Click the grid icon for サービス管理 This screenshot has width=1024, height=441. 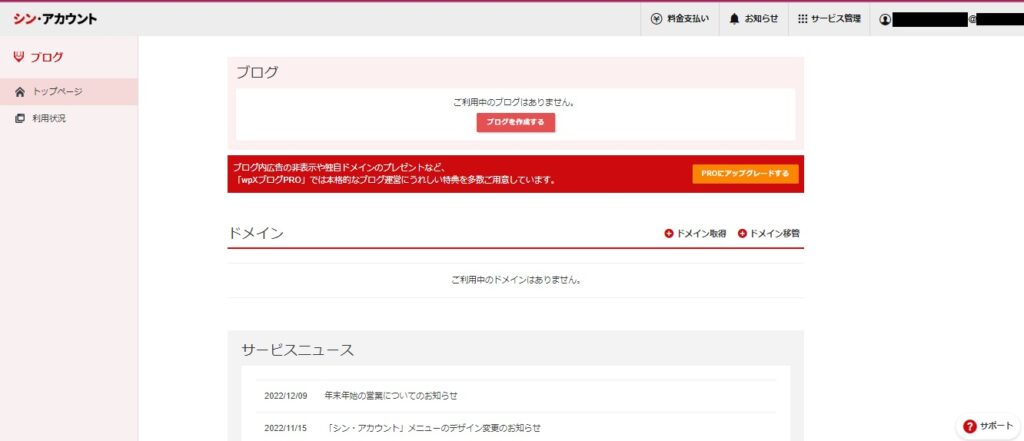802,19
